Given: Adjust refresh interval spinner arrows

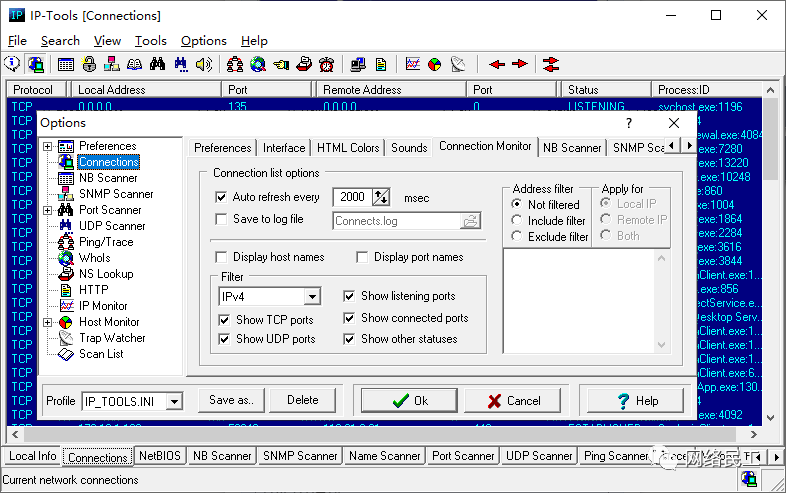Looking at the screenshot, I should click(x=381, y=197).
